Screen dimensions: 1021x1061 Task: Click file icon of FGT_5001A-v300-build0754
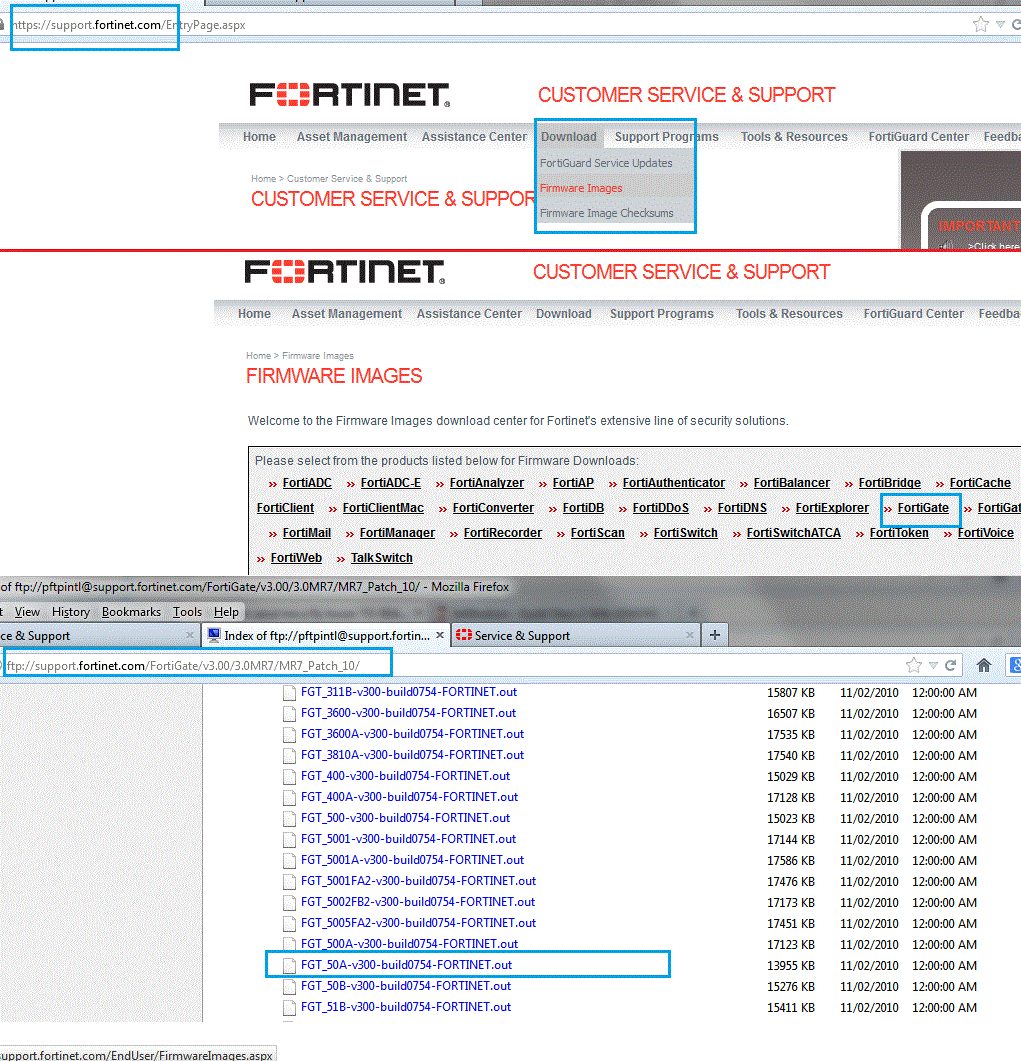(x=289, y=861)
